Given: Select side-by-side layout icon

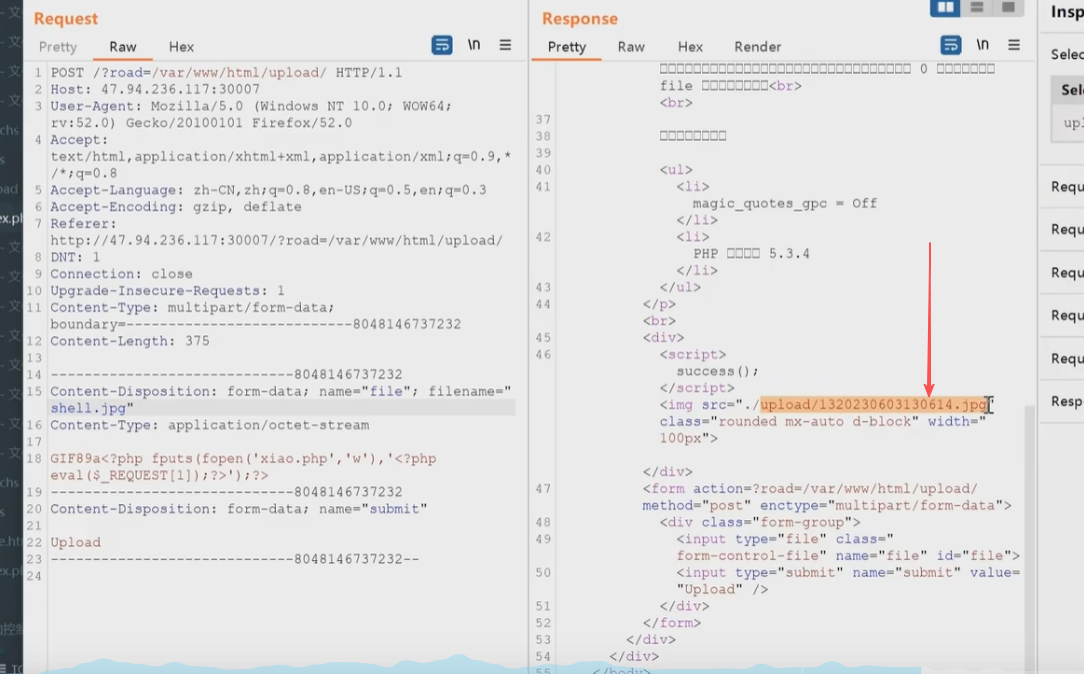Looking at the screenshot, I should click(x=945, y=8).
